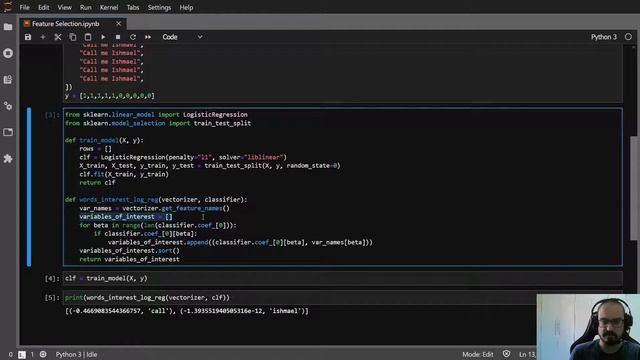
Task: Insert a cell below with plus icon
Action: pos(43,37)
